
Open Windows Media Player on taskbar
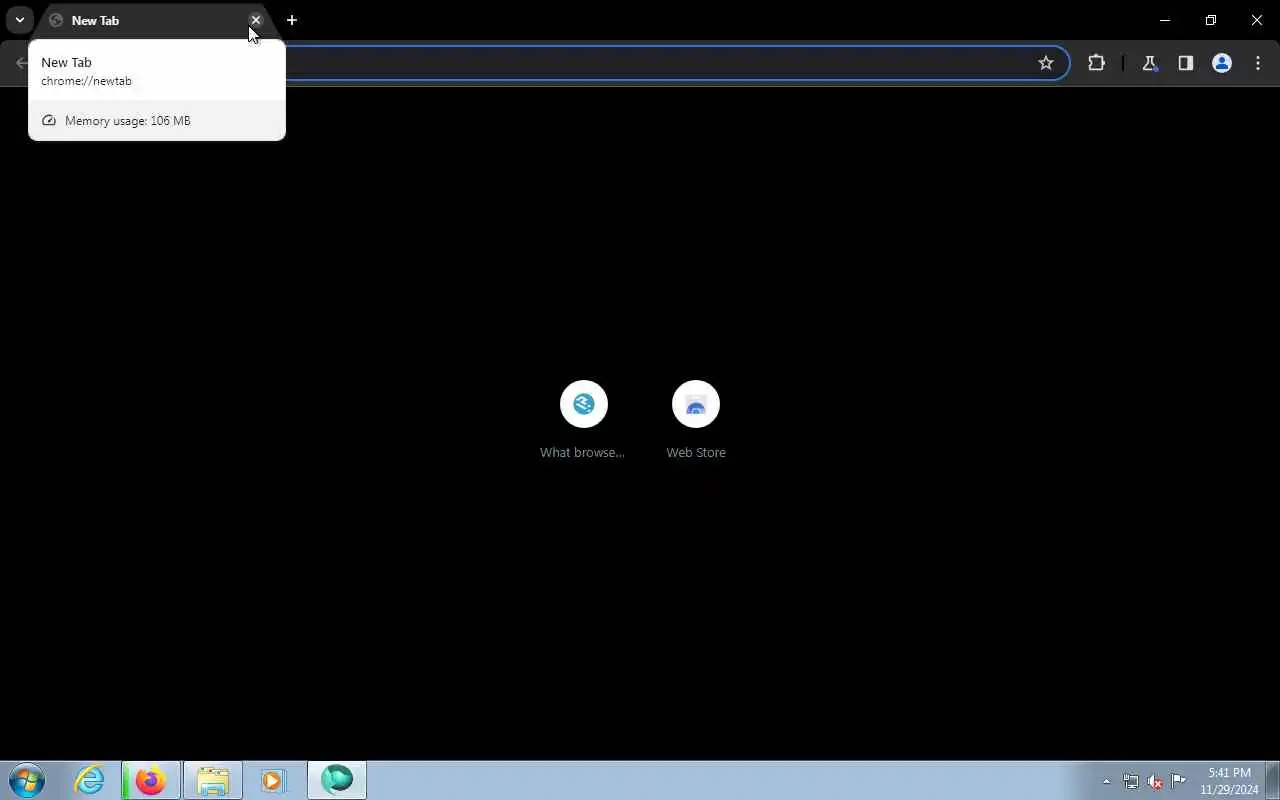point(273,780)
